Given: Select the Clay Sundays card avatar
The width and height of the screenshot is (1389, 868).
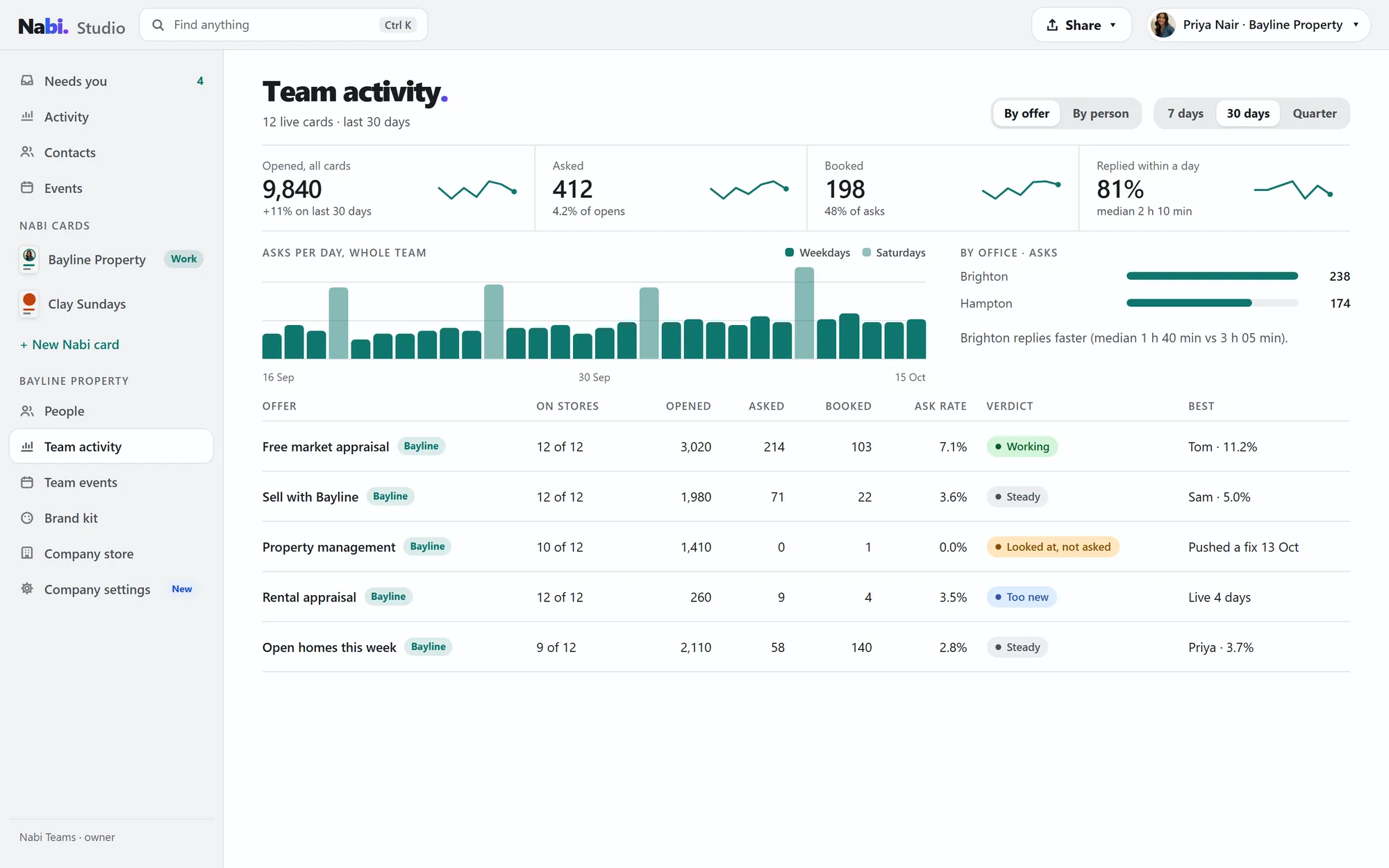Looking at the screenshot, I should [x=29, y=304].
